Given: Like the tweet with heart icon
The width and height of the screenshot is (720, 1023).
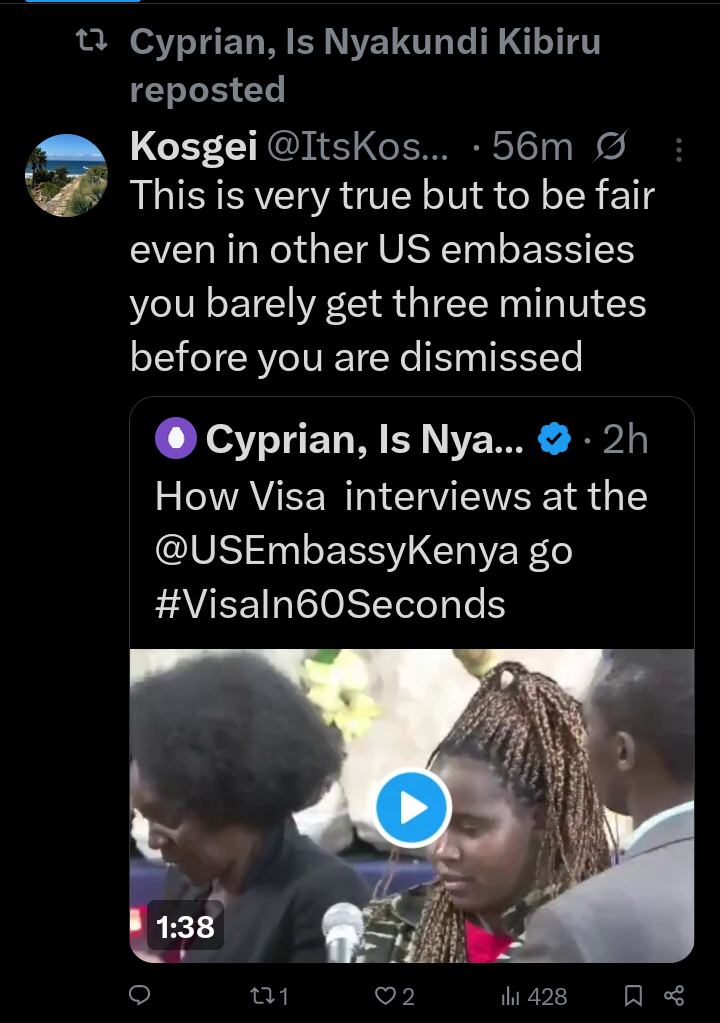Looking at the screenshot, I should (385, 995).
